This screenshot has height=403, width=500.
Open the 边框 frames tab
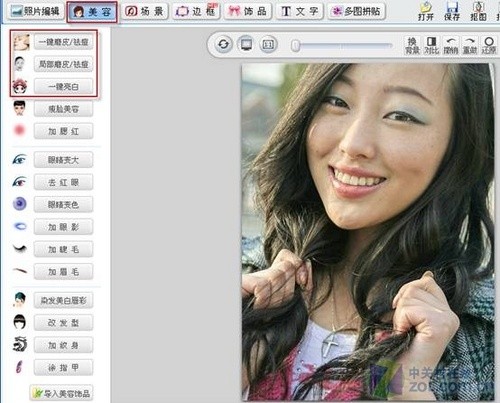coord(196,12)
